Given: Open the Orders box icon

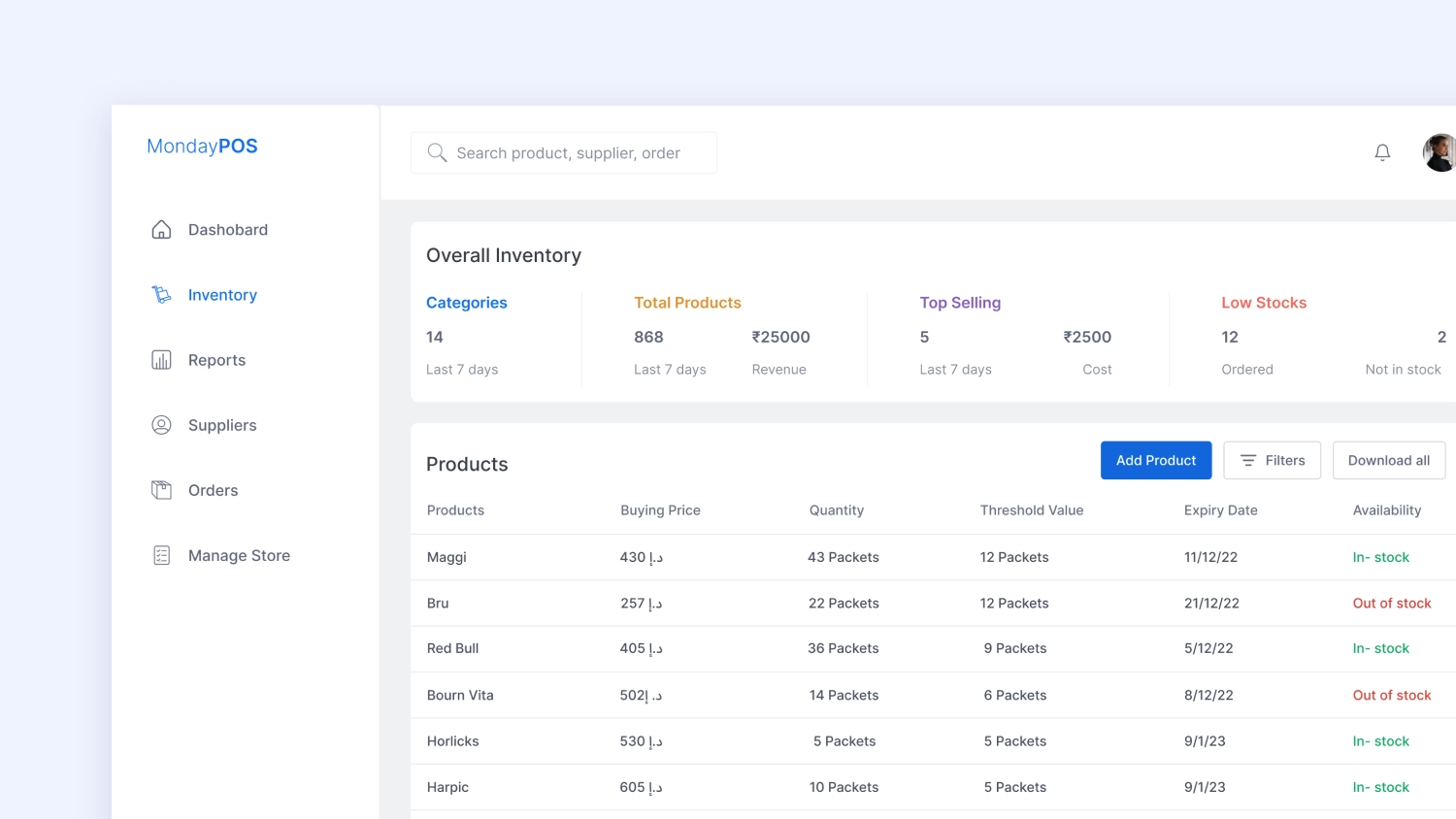Looking at the screenshot, I should pos(161,490).
